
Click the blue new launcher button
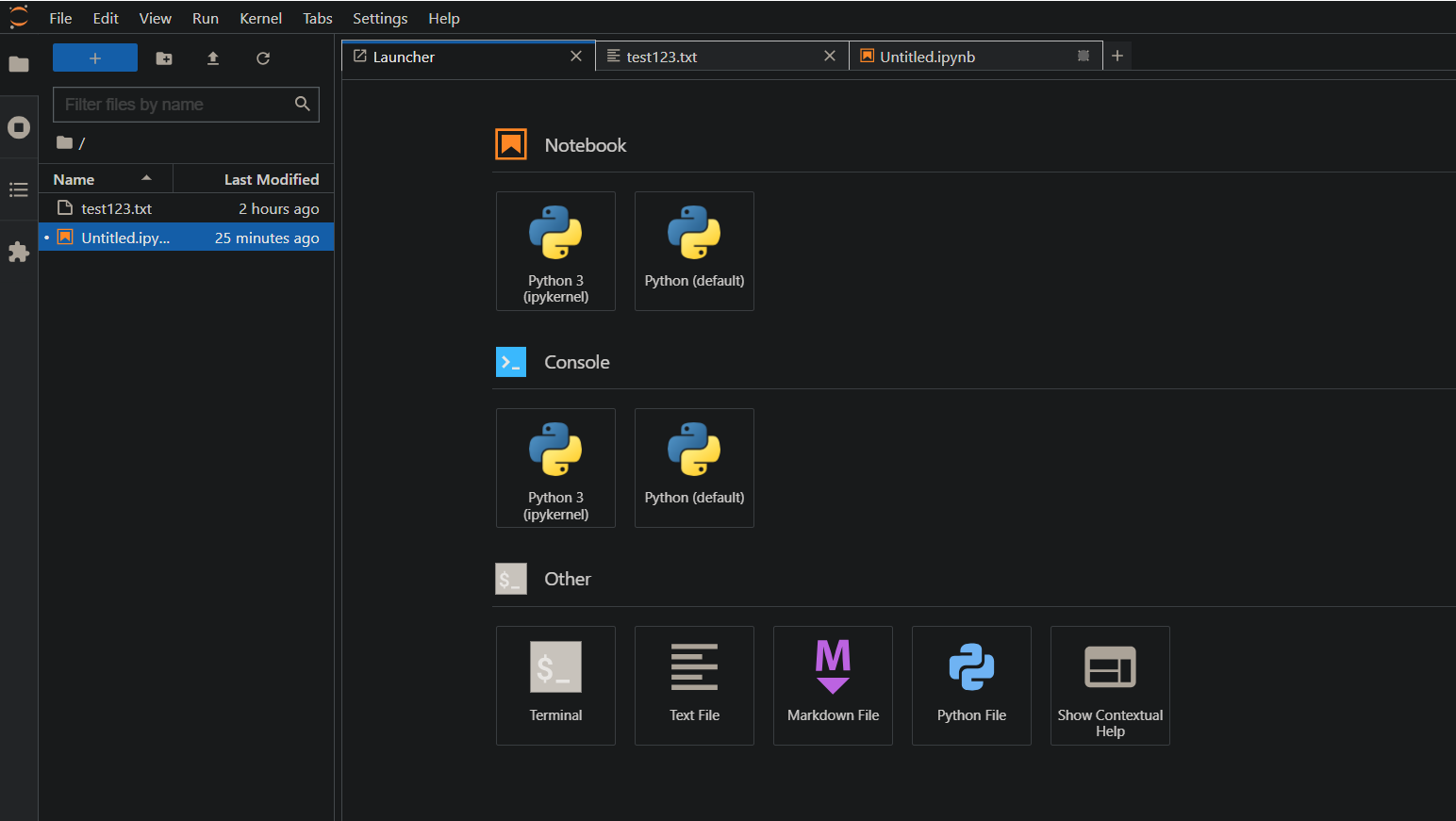[x=94, y=57]
